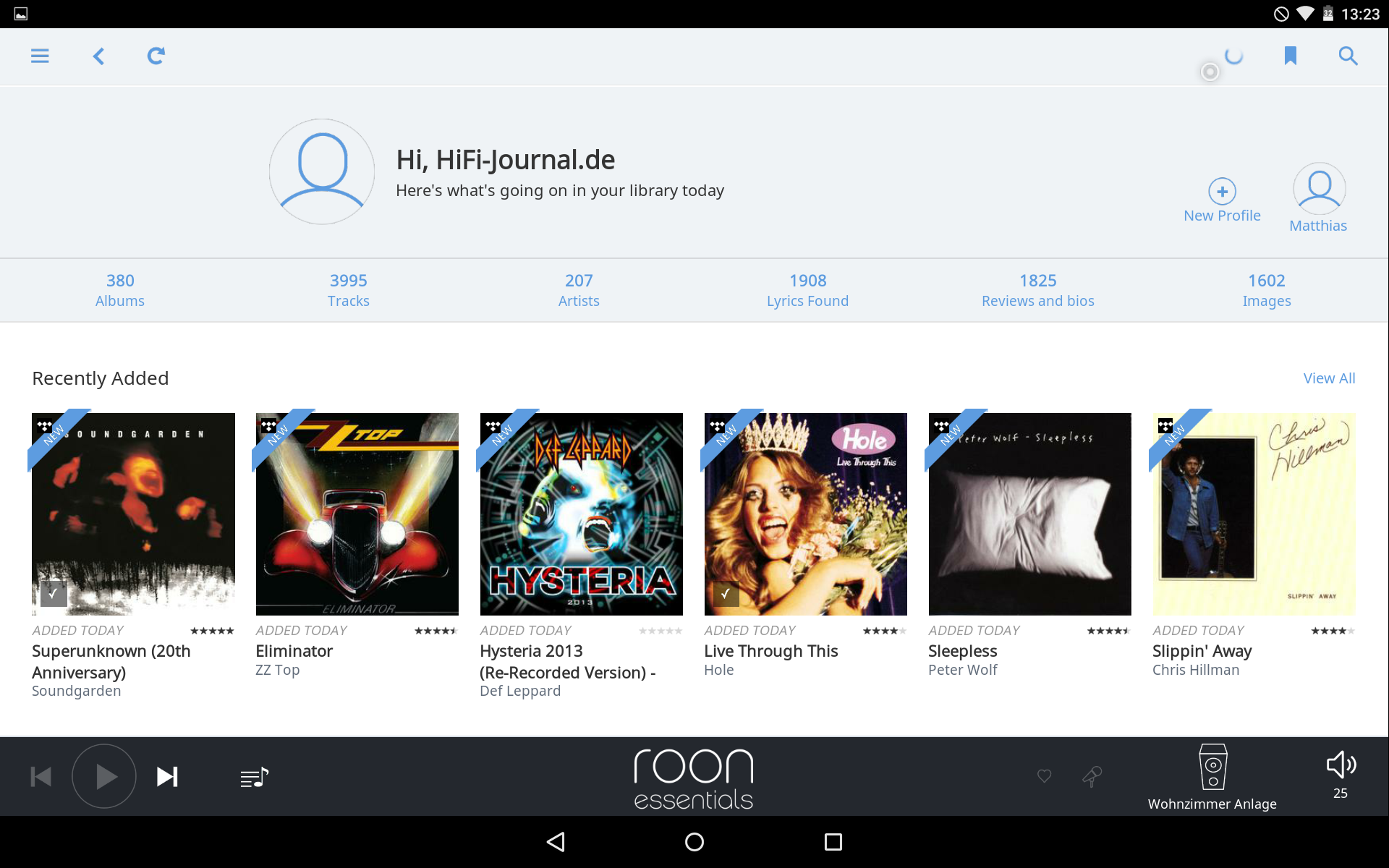Open the image notification in status bar
This screenshot has height=868, width=1389.
21,14
